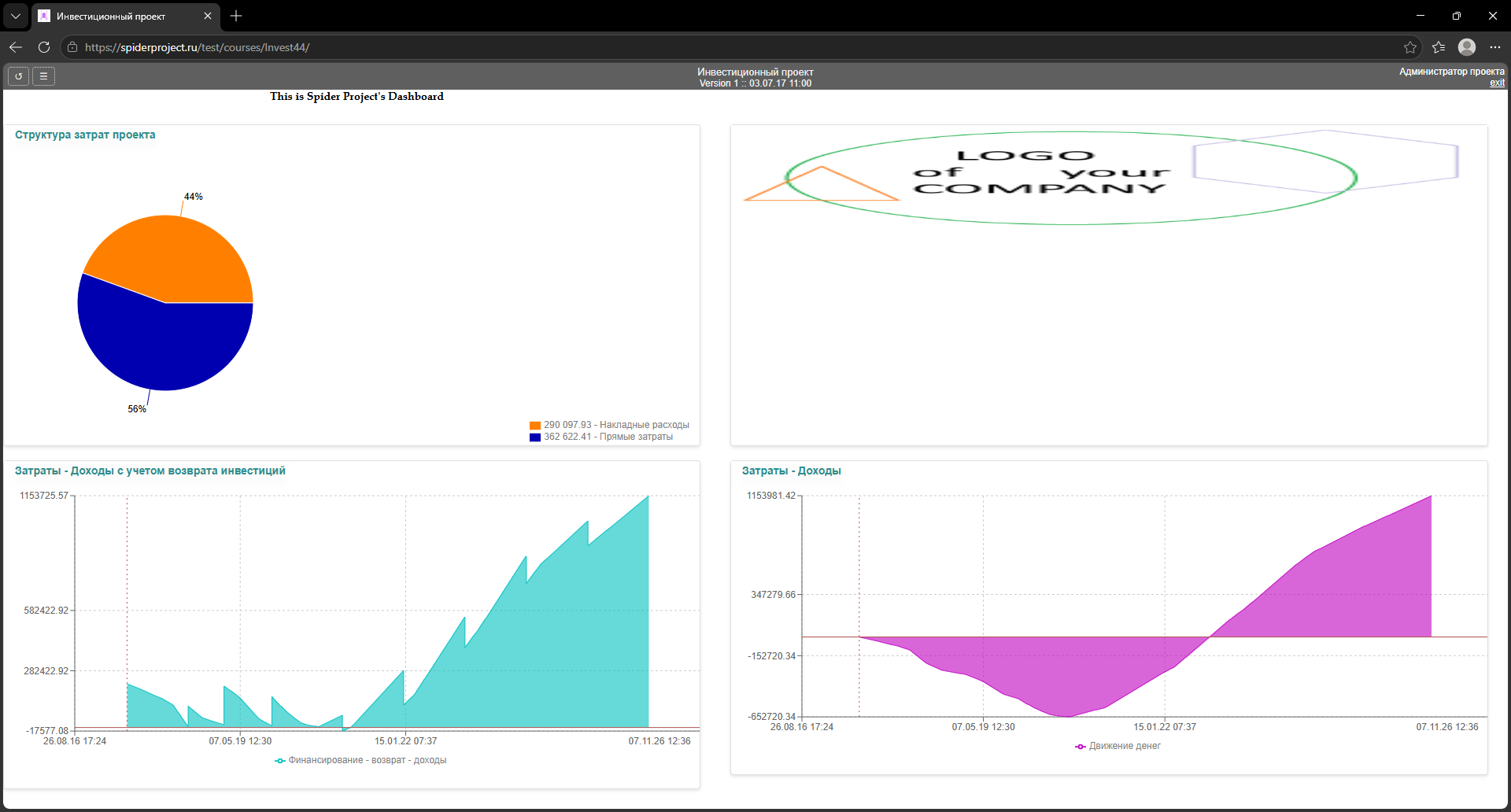Toggle the Финансирование - возврат - доходы legend
This screenshot has width=1511, height=812.
click(x=360, y=760)
